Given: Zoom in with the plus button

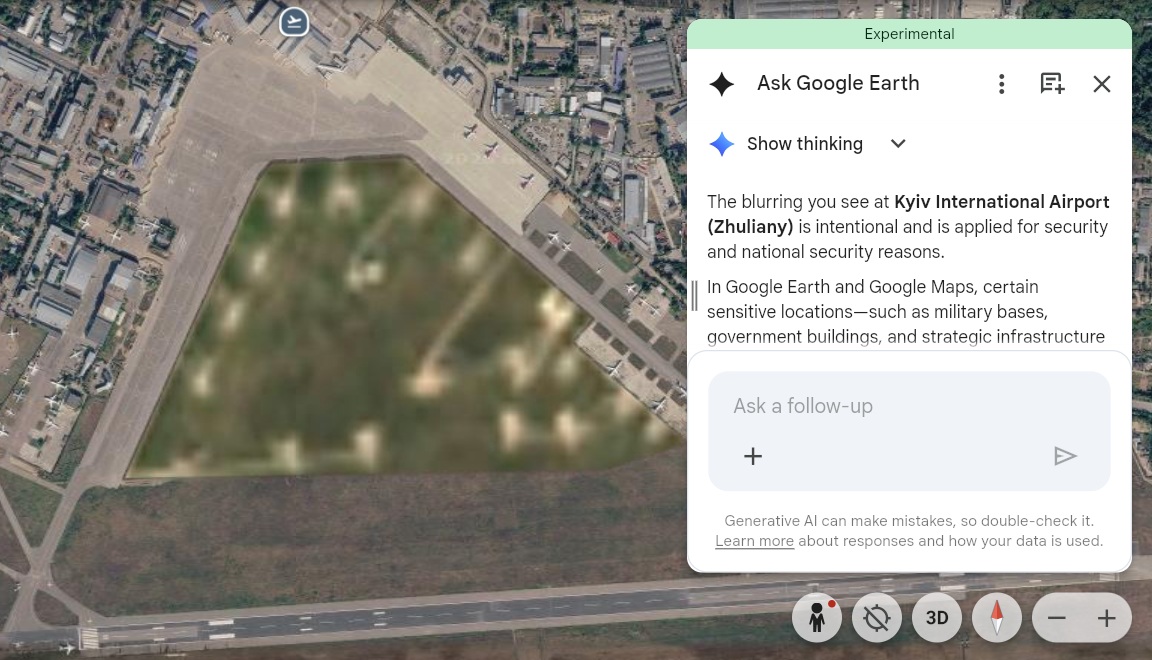Looking at the screenshot, I should 1106,618.
